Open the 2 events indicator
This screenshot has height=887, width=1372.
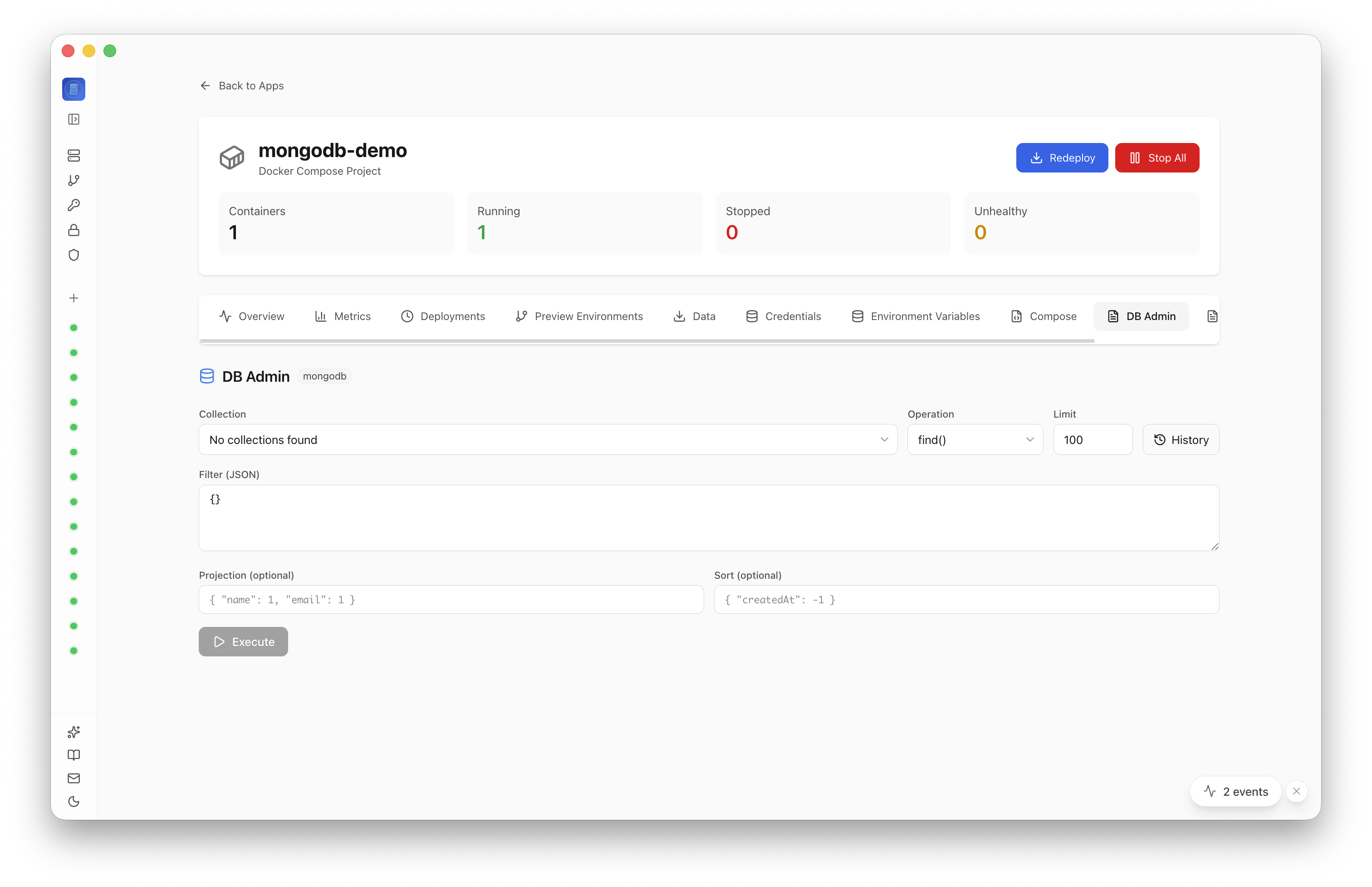pyautogui.click(x=1235, y=791)
